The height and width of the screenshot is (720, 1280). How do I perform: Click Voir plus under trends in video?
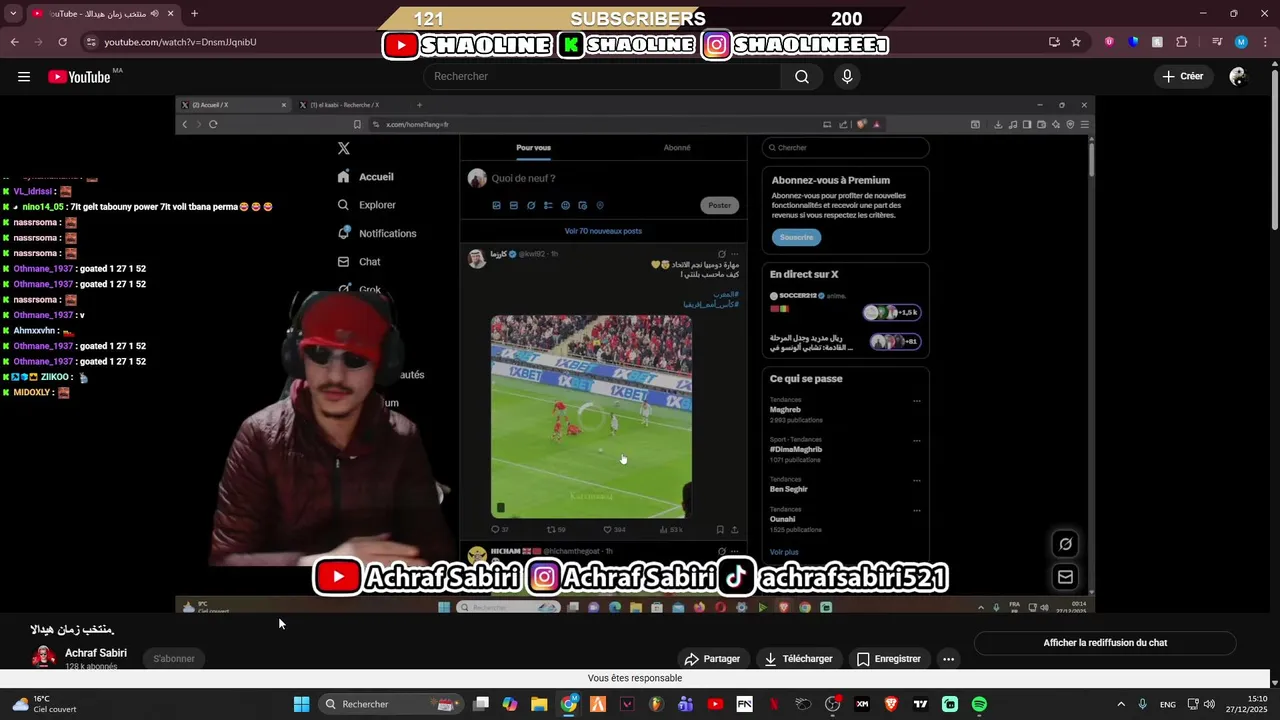click(784, 552)
